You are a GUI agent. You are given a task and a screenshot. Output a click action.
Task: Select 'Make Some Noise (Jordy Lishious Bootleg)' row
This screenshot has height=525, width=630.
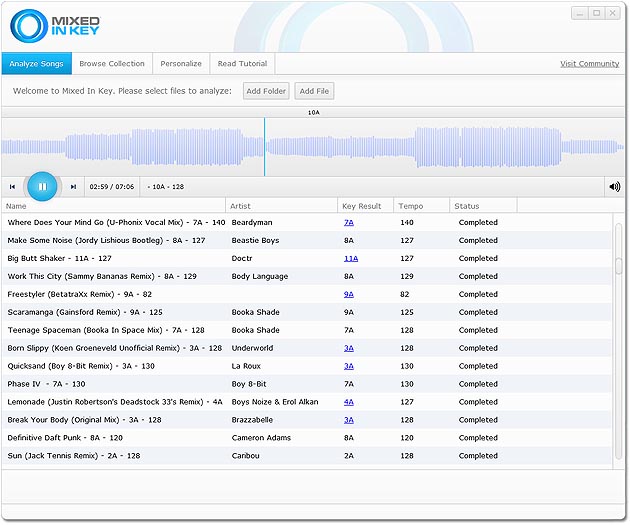[307, 241]
